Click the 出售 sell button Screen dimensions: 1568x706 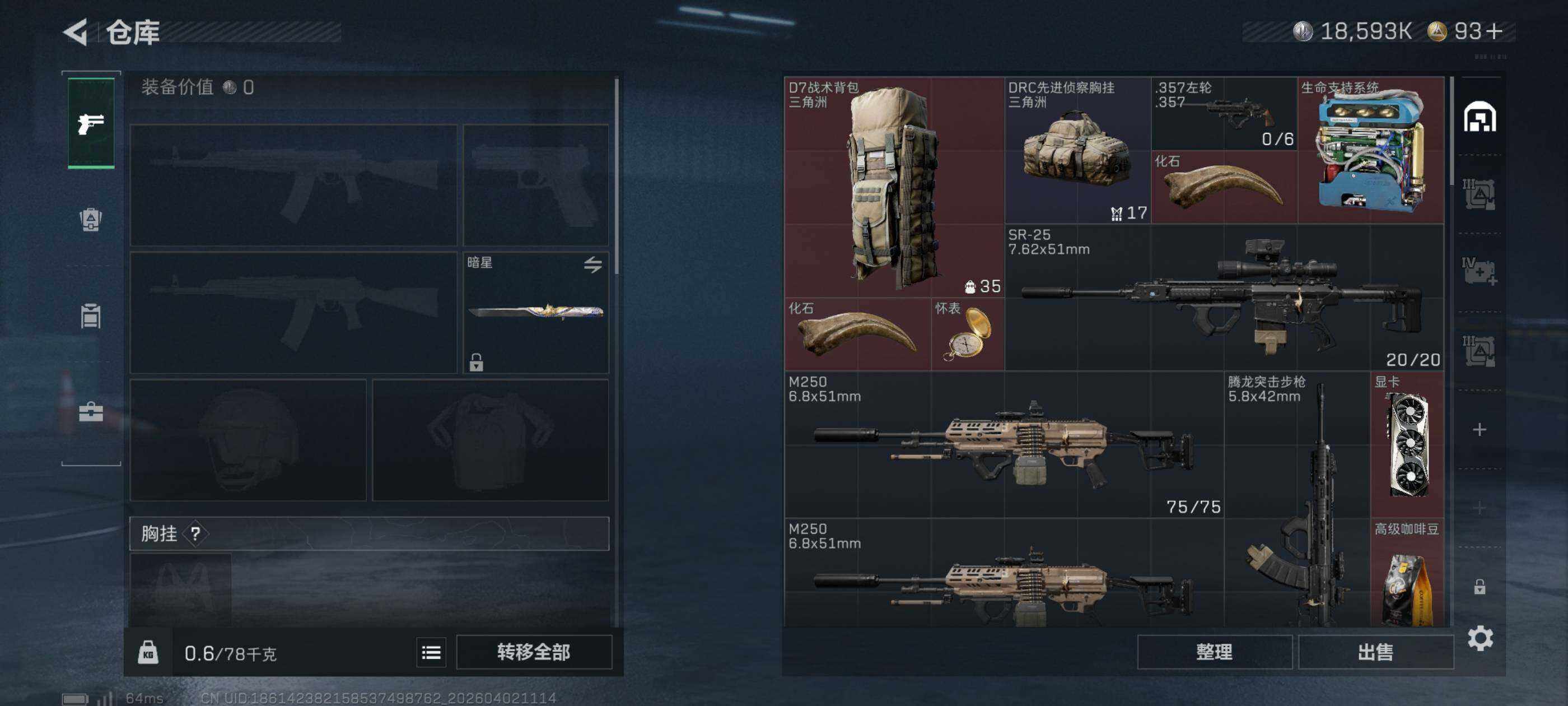(1376, 652)
